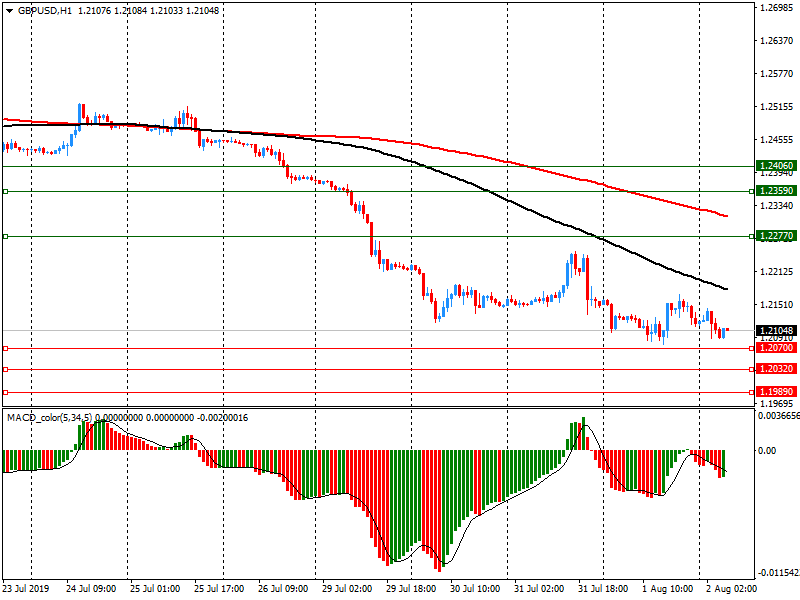Click the 25 Jul 17:00 time axis label
The width and height of the screenshot is (800, 600).
tap(219, 589)
